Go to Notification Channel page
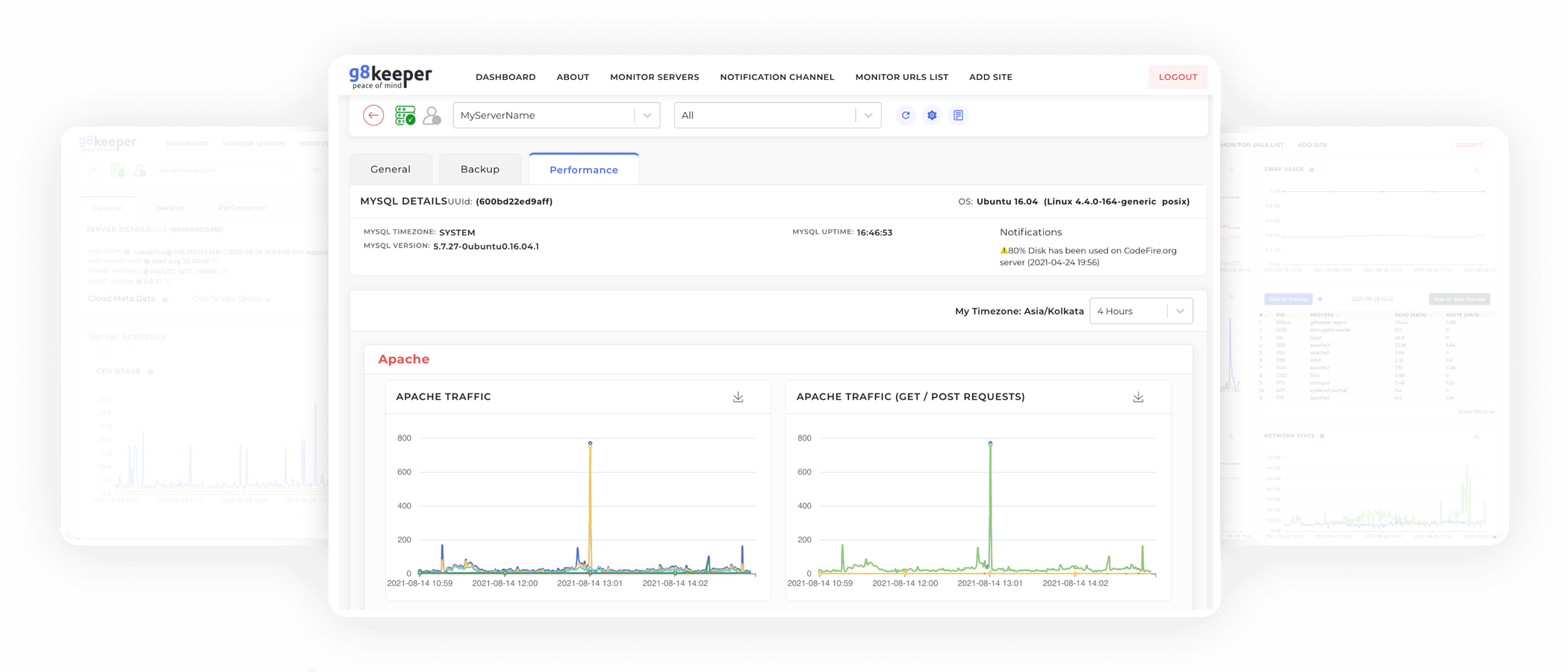Image resolution: width=1568 pixels, height=672 pixels. pos(777,77)
